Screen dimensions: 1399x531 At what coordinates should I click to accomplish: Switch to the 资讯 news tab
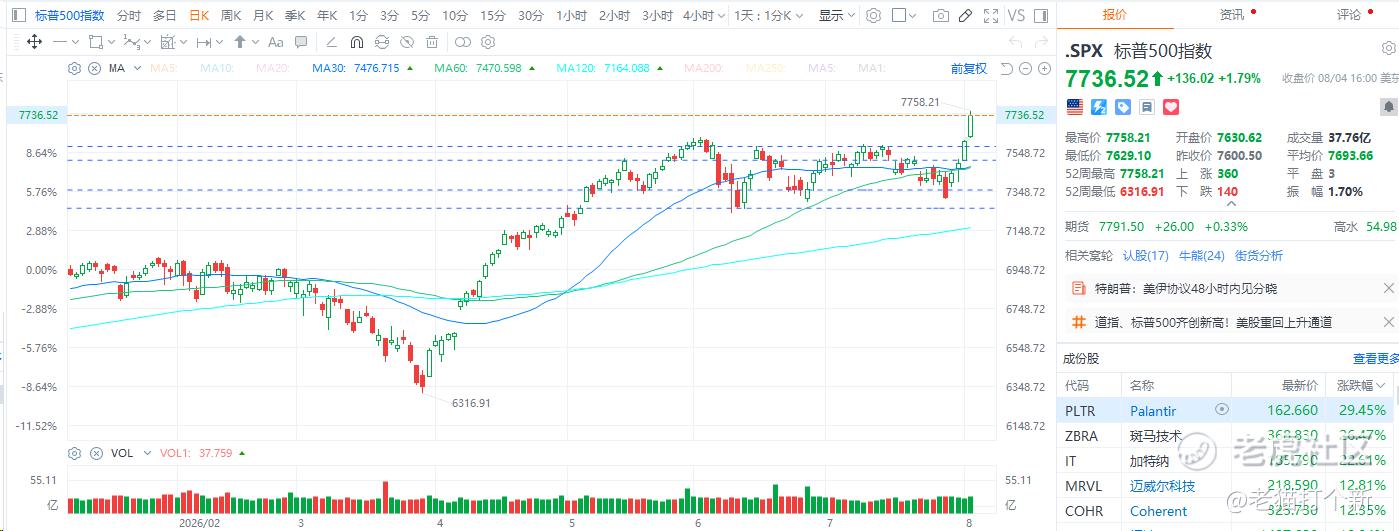pos(1232,14)
